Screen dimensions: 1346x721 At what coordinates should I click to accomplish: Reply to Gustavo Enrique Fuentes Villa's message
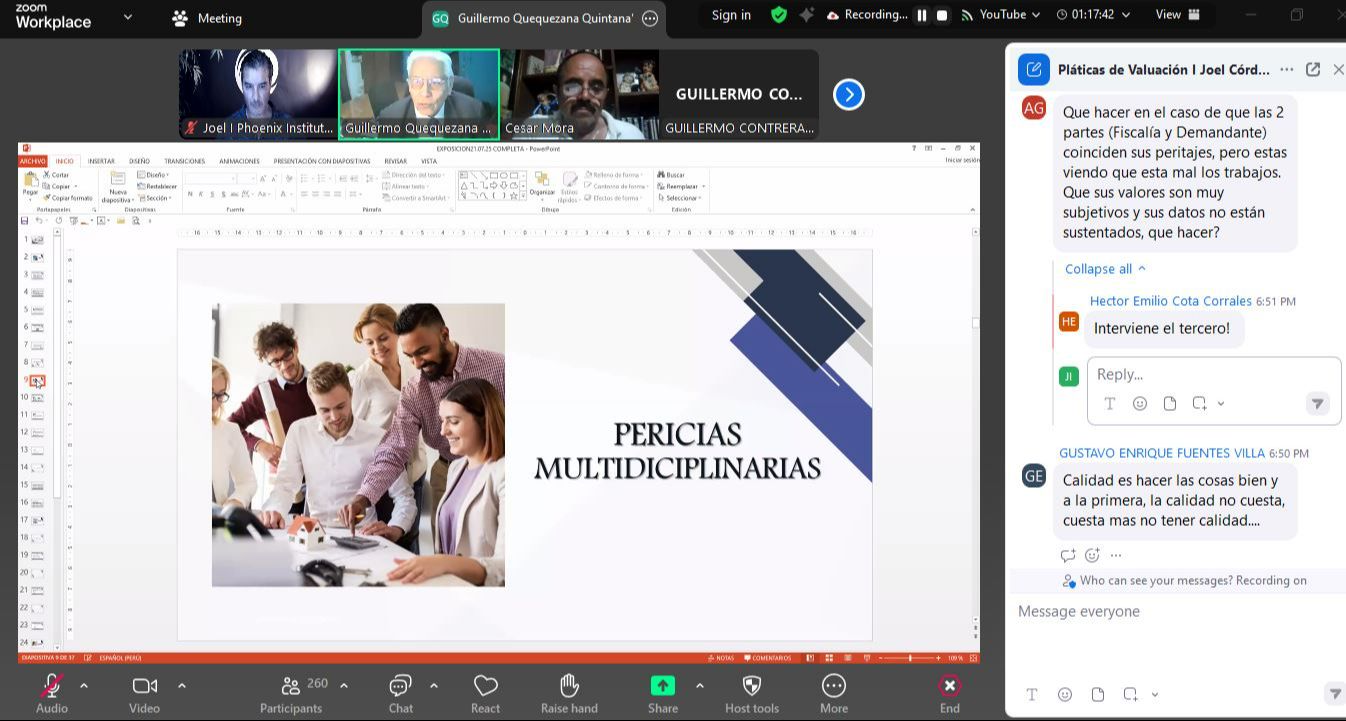coord(1067,555)
